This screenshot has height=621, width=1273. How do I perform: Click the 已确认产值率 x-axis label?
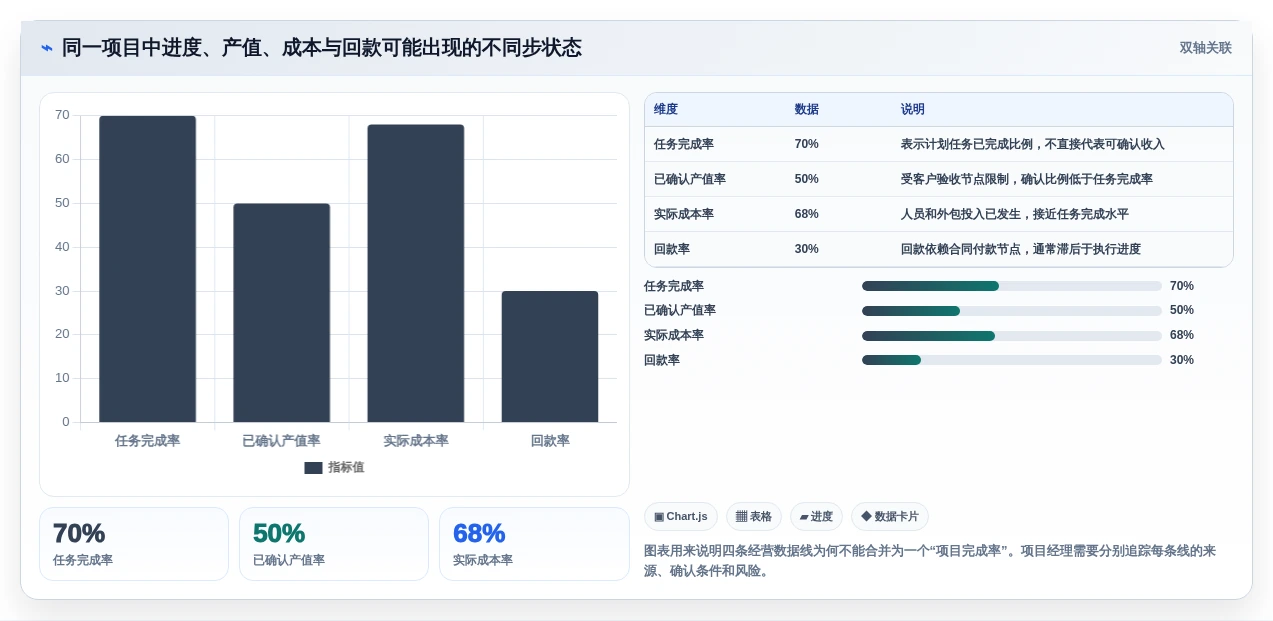(x=281, y=441)
